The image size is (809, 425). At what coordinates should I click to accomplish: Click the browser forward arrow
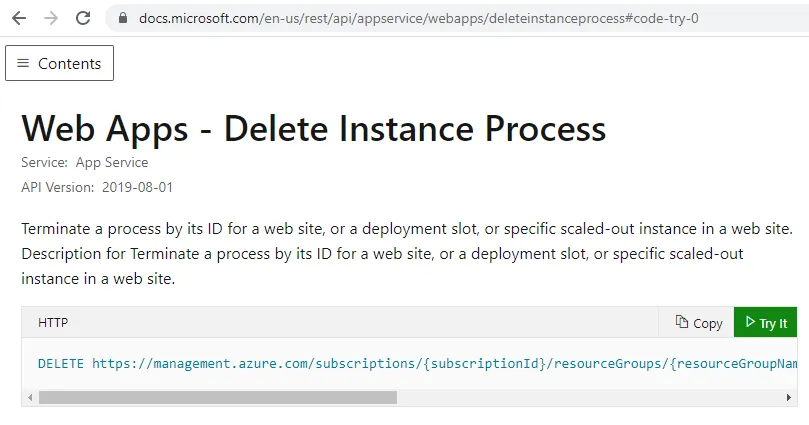(x=51, y=18)
